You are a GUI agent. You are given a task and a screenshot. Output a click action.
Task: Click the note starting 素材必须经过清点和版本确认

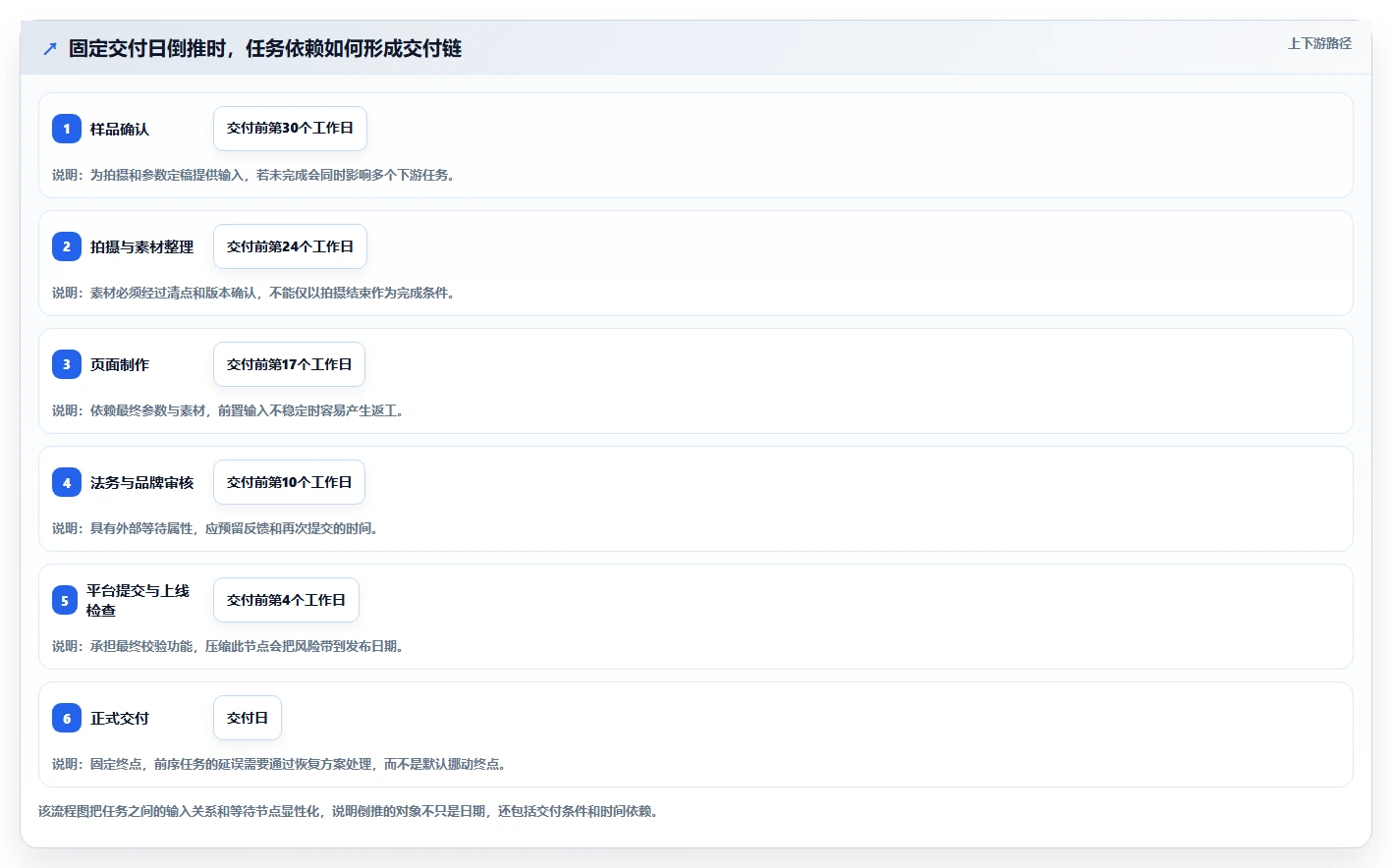click(x=253, y=293)
